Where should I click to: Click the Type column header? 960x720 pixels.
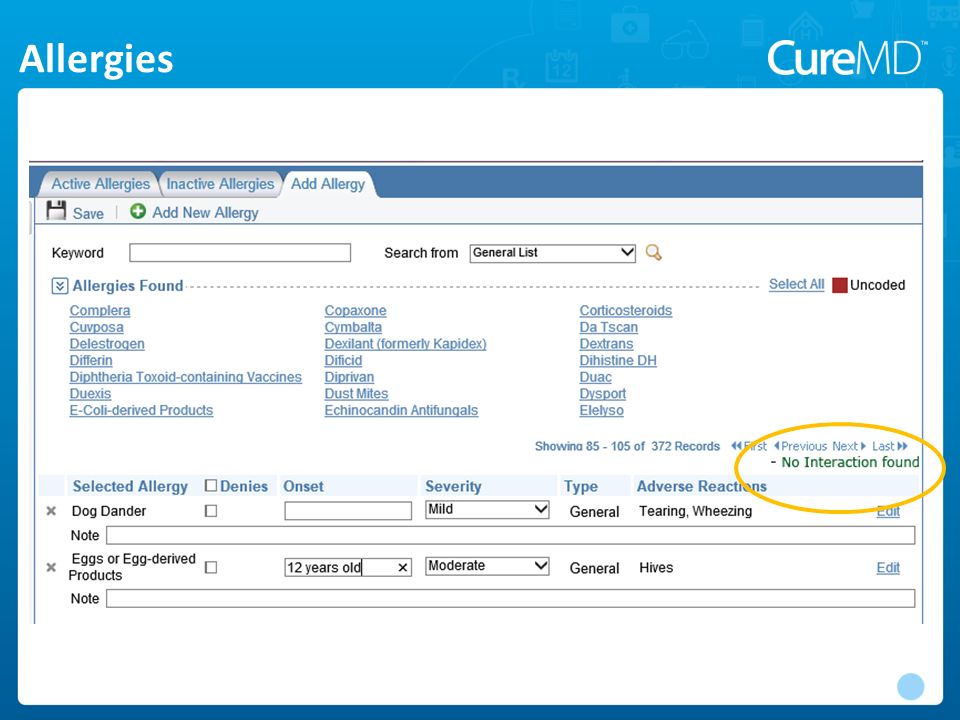[x=581, y=486]
